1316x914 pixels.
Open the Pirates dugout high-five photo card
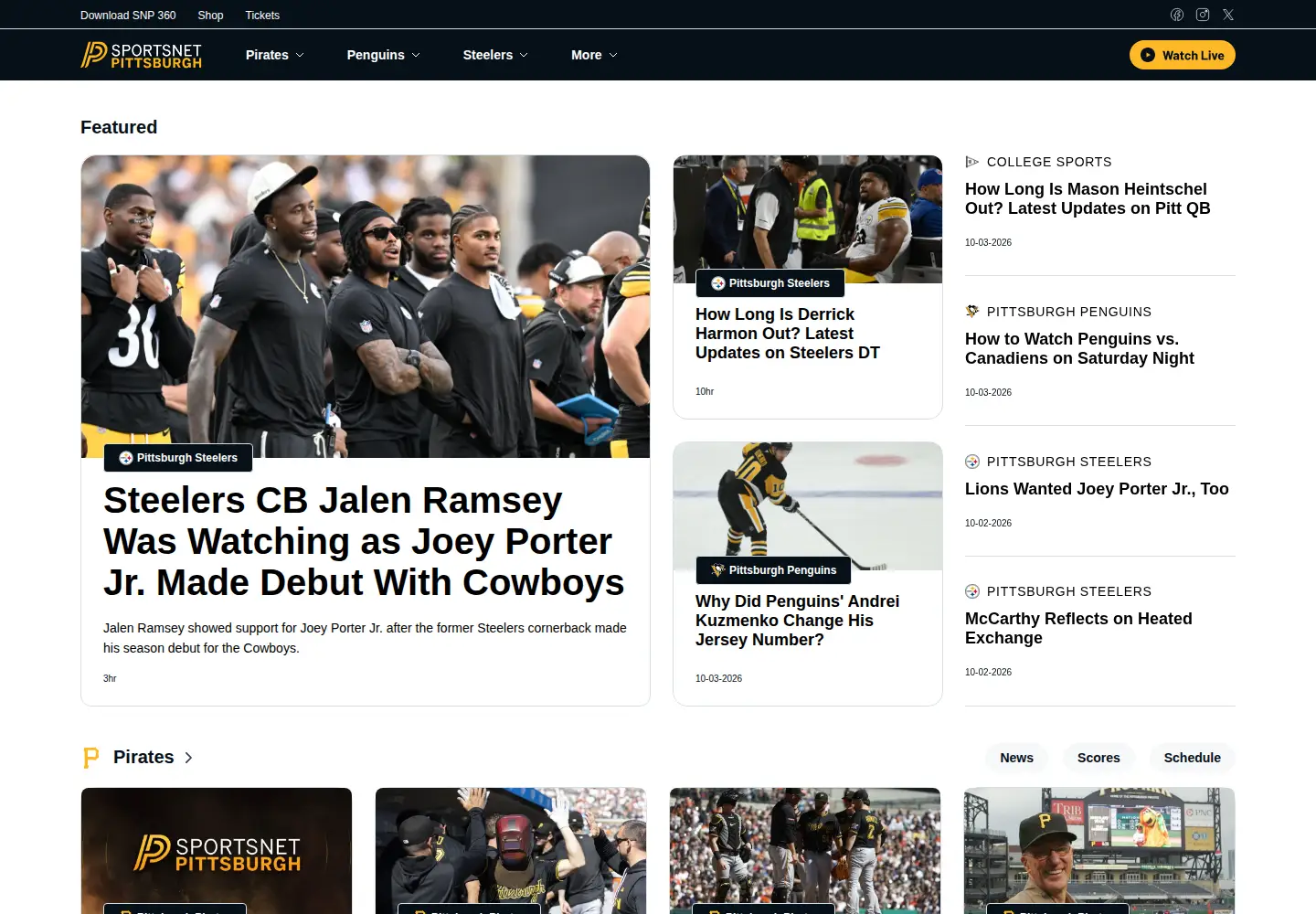[x=511, y=851]
